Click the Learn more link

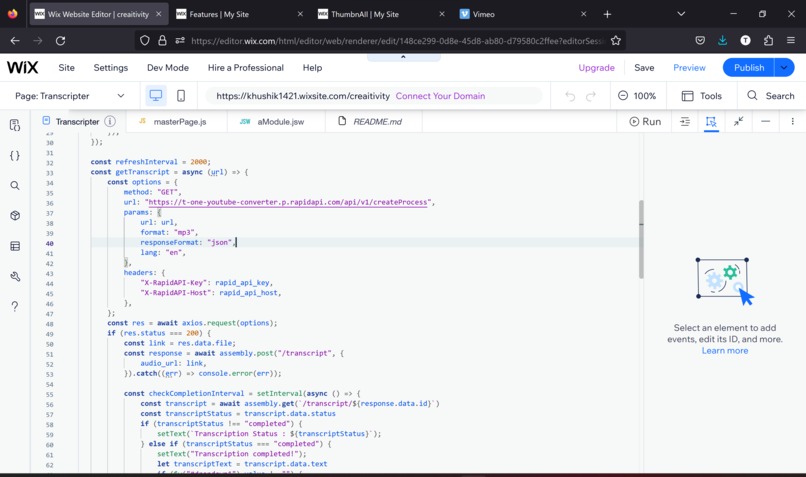coord(725,351)
